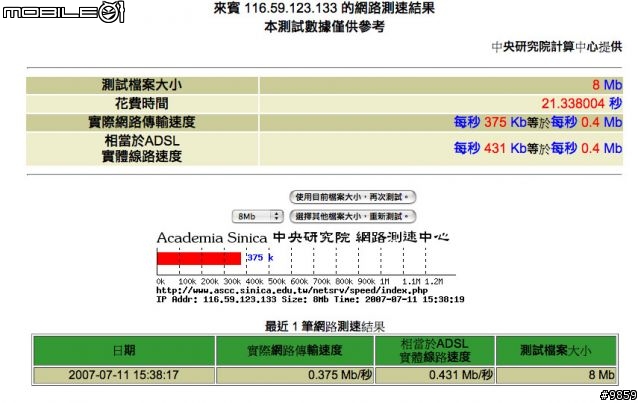The image size is (640, 403).
Task: Click the 21.338004 秒 elapsed time value
Action: [x=582, y=104]
